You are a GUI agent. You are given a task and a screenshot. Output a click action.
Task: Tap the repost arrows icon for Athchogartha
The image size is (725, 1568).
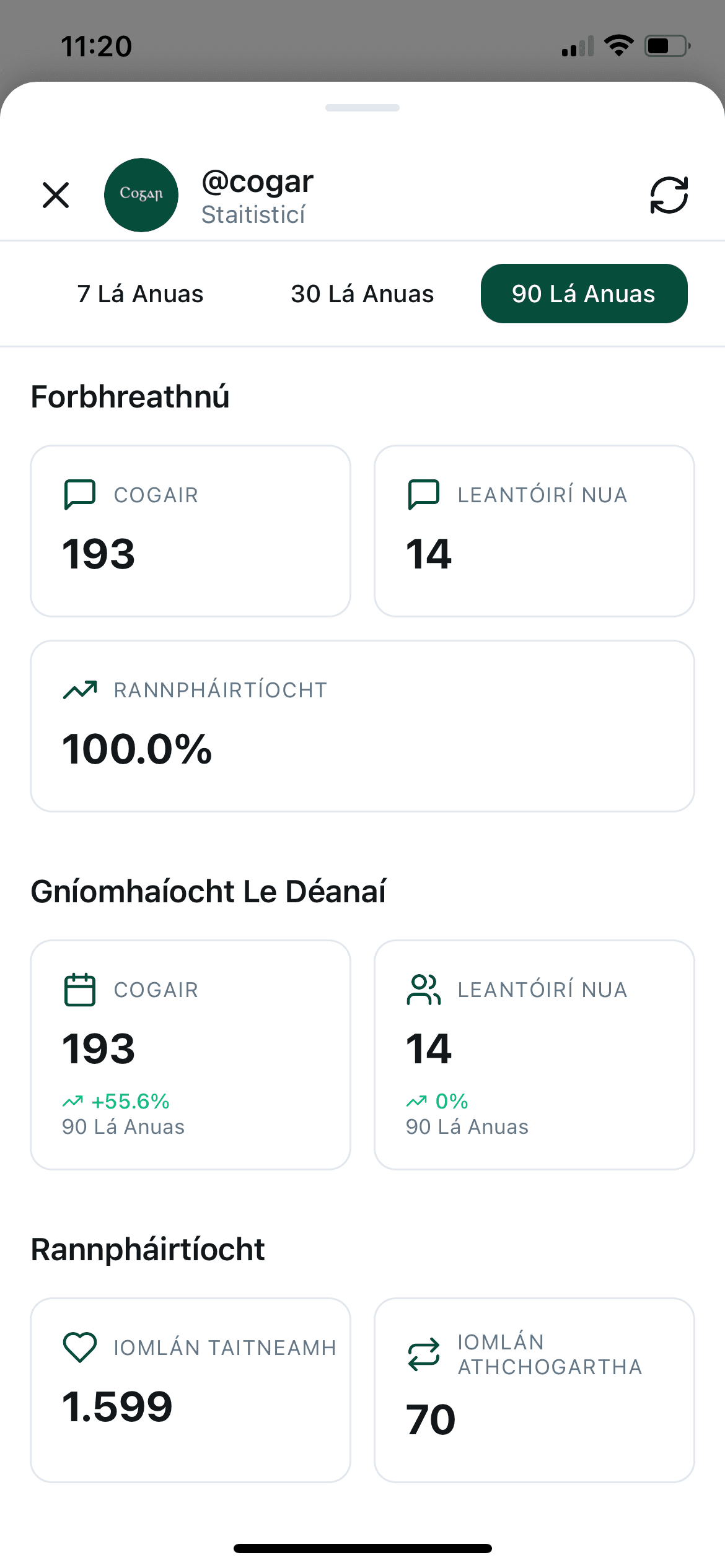point(424,1354)
